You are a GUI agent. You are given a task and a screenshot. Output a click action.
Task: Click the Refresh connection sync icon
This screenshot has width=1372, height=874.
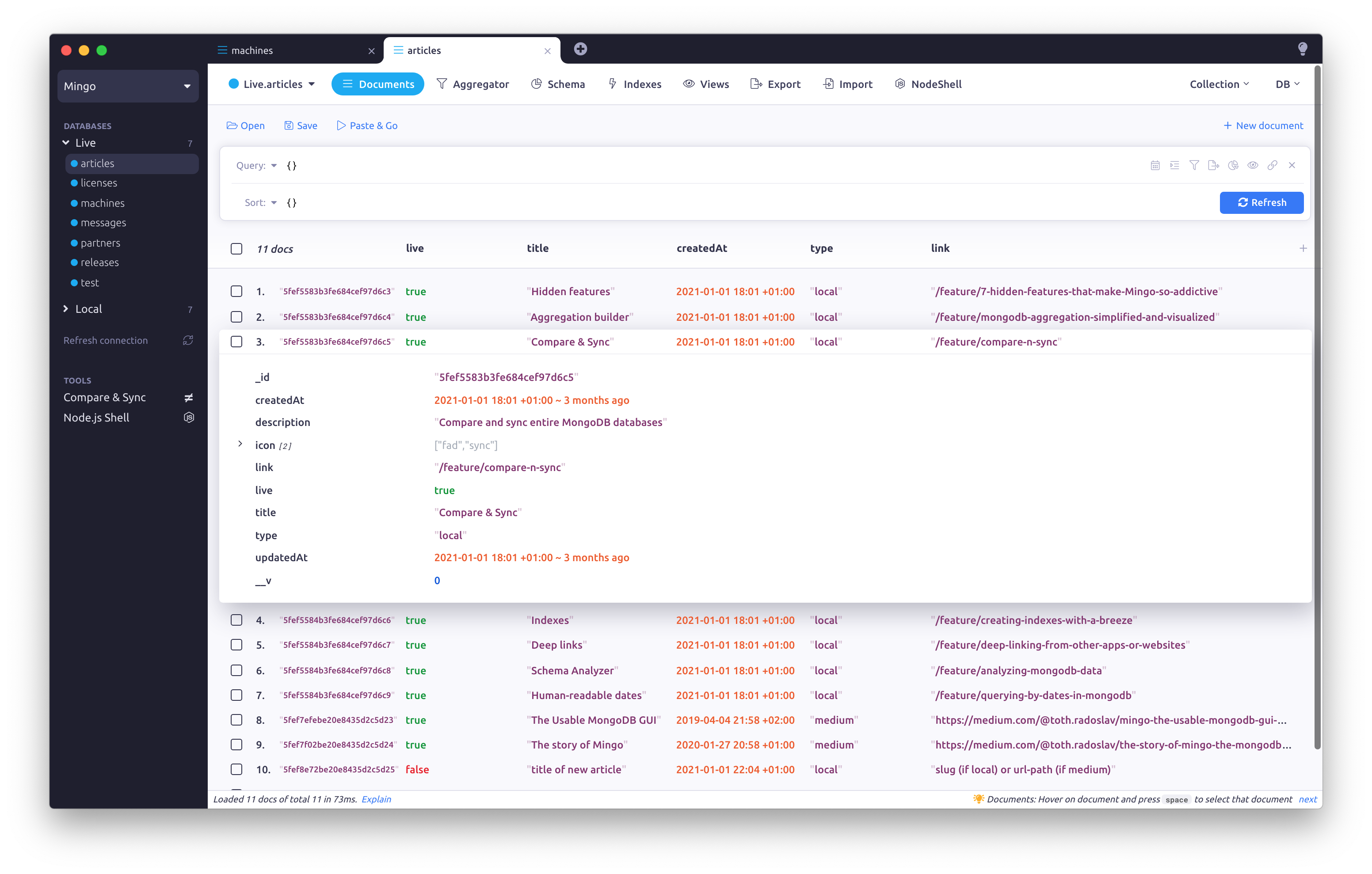pos(188,340)
